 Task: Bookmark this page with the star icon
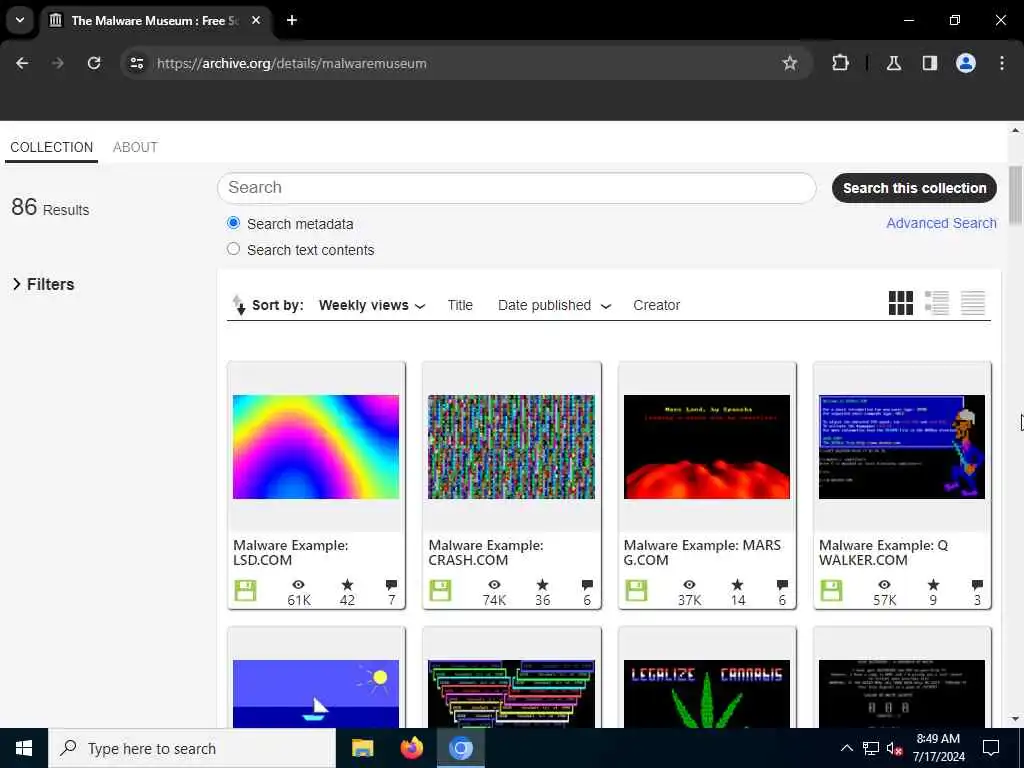(x=790, y=63)
